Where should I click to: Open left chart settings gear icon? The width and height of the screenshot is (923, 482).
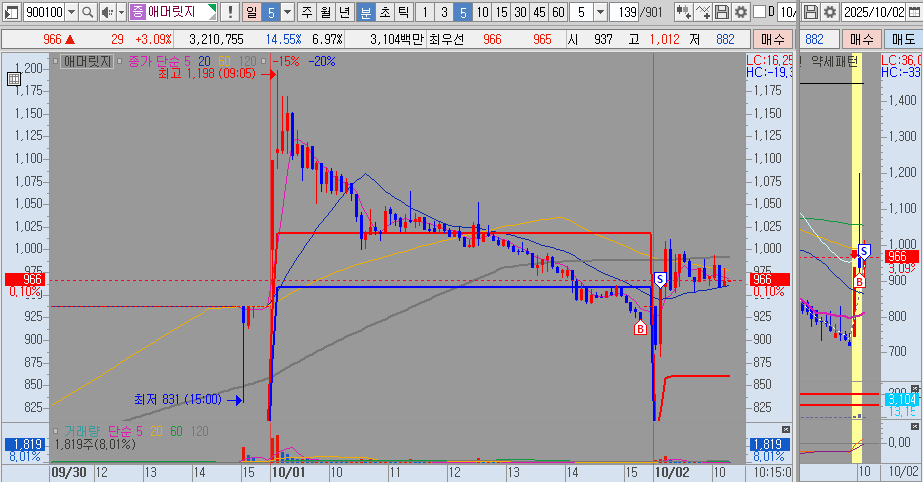pos(741,12)
